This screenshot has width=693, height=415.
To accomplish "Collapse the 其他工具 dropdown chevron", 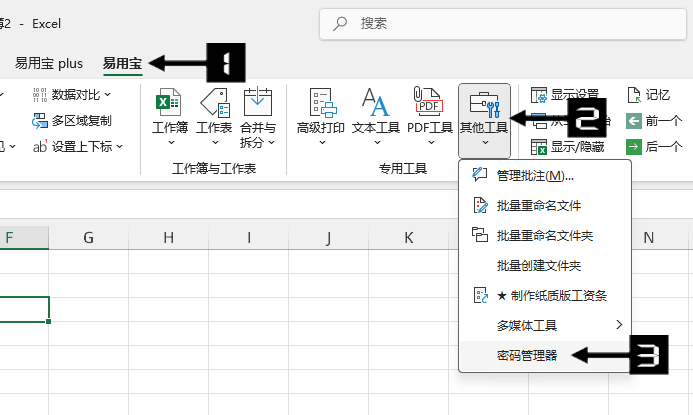I will click(x=485, y=143).
